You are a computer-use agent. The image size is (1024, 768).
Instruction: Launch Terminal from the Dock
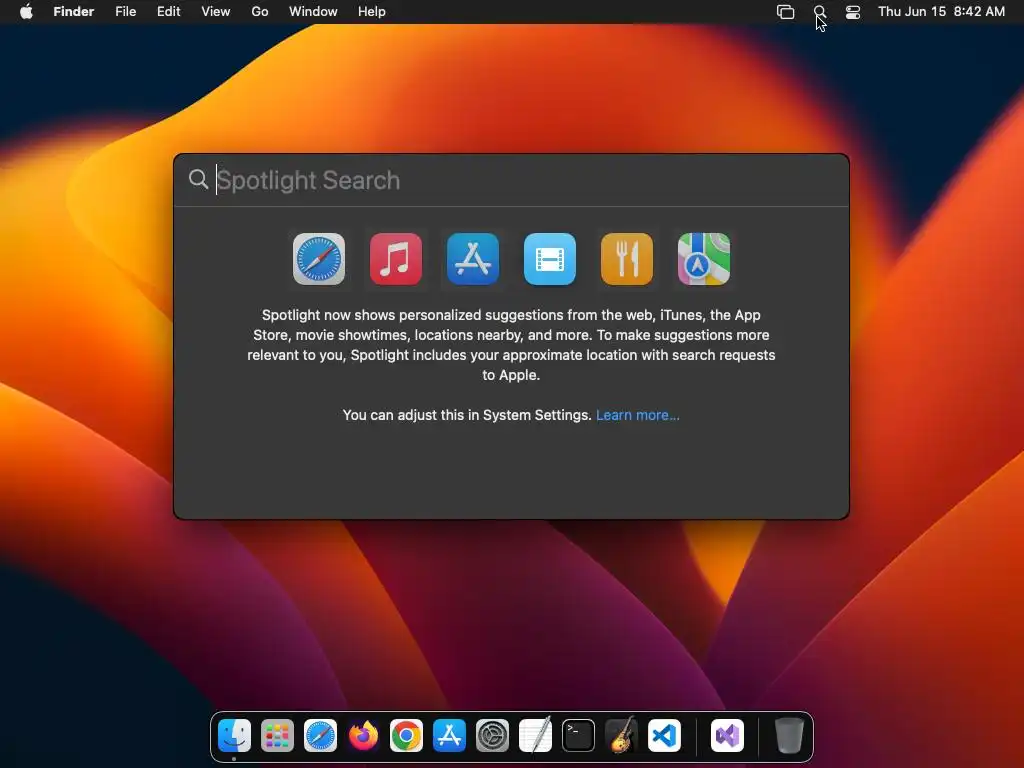pyautogui.click(x=579, y=735)
